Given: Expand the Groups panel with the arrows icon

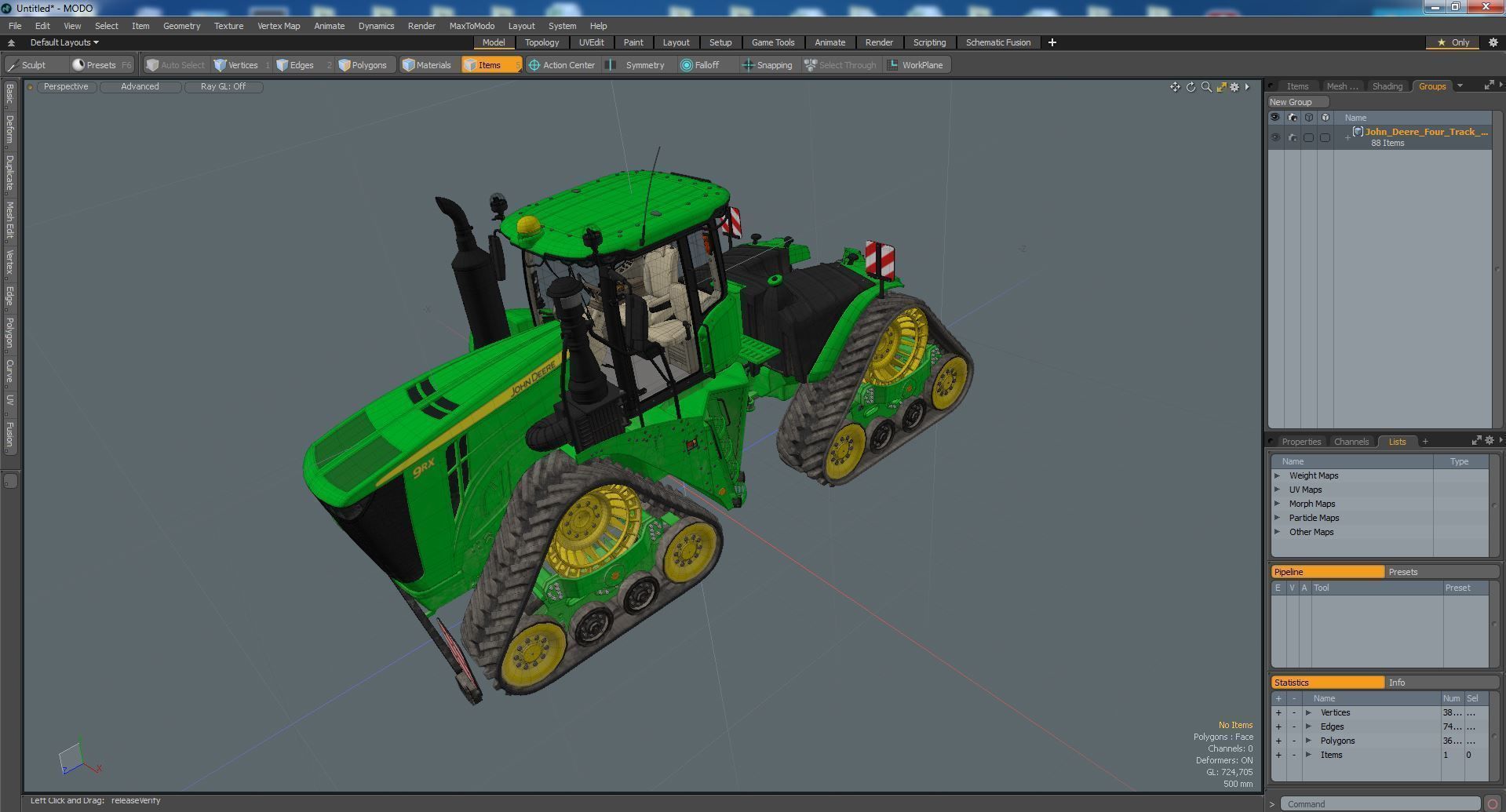Looking at the screenshot, I should click(x=1489, y=86).
